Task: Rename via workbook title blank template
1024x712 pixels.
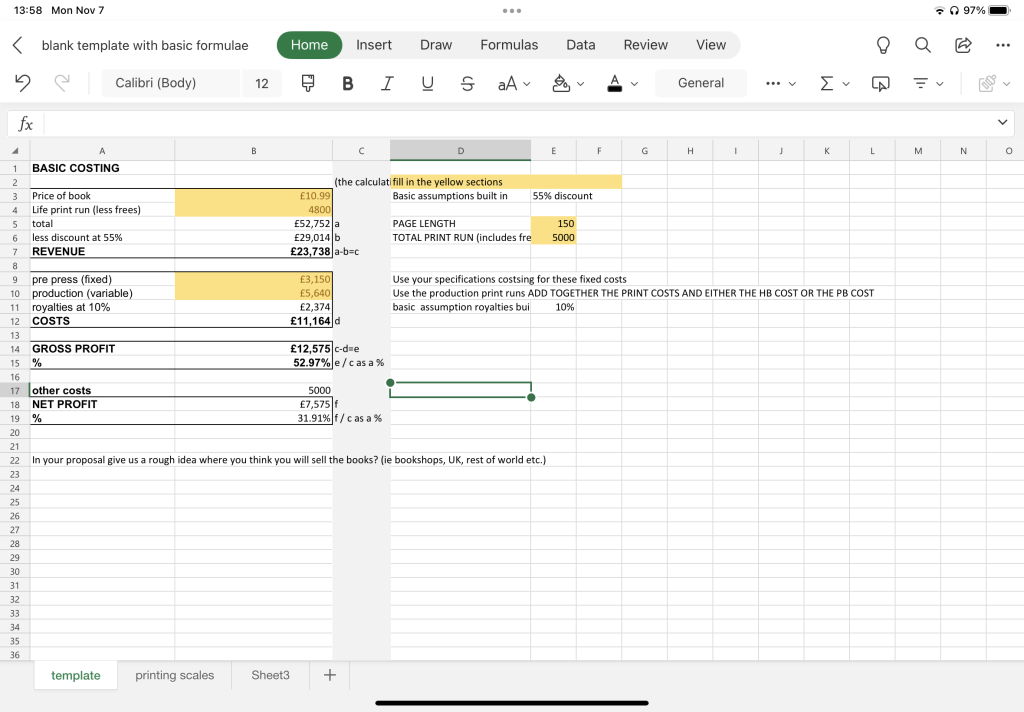Action: 145,45
